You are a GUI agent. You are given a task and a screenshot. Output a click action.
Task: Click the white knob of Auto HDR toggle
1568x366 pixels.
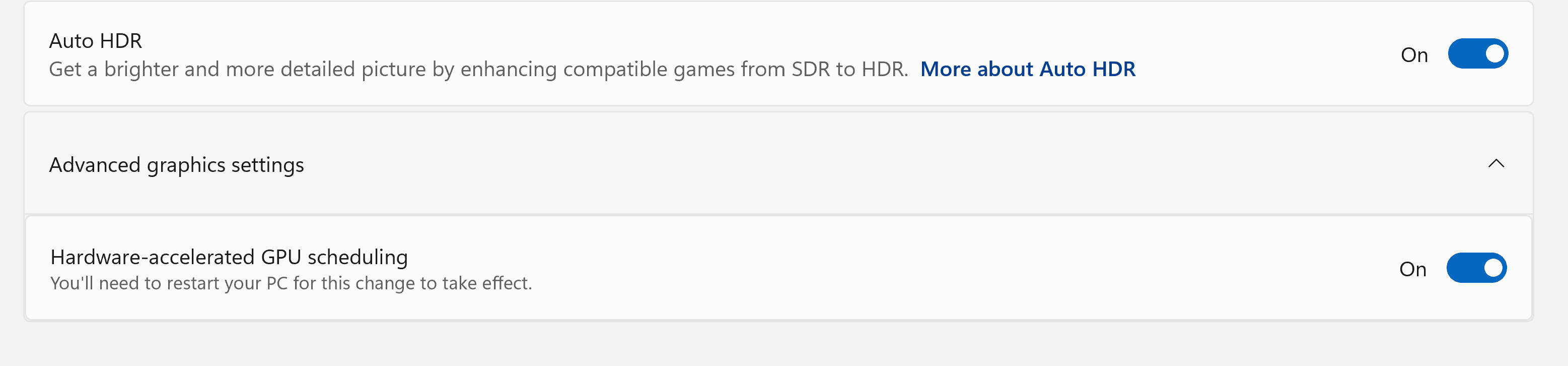(x=1494, y=53)
